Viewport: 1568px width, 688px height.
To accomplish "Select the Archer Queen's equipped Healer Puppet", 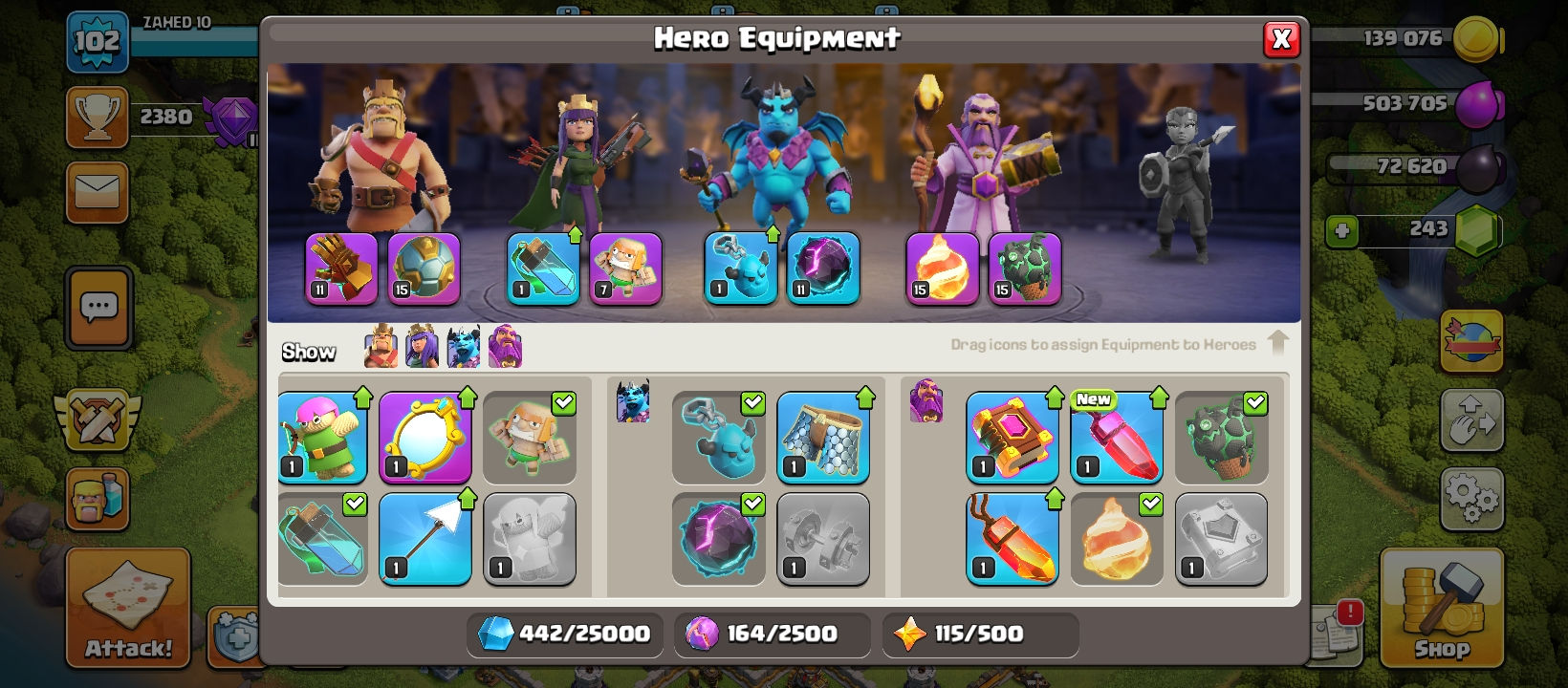I will point(625,269).
